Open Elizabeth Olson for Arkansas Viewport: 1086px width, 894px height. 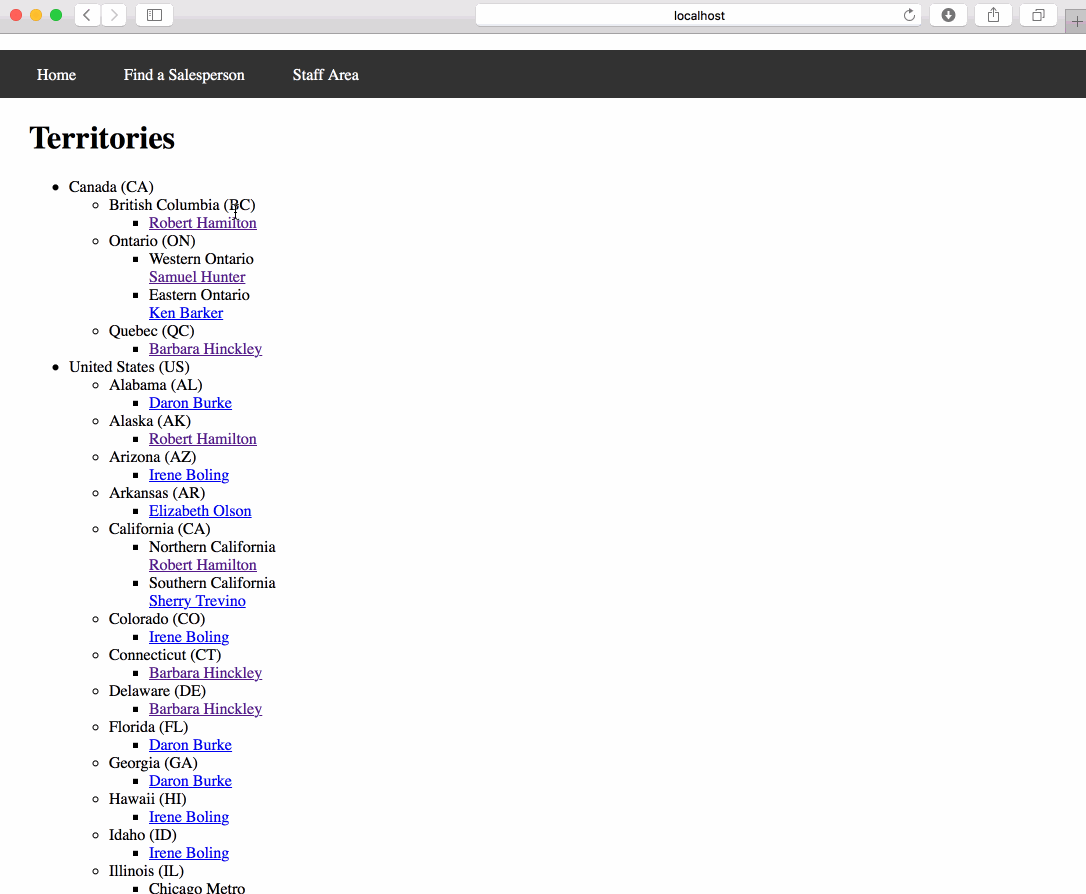[200, 510]
